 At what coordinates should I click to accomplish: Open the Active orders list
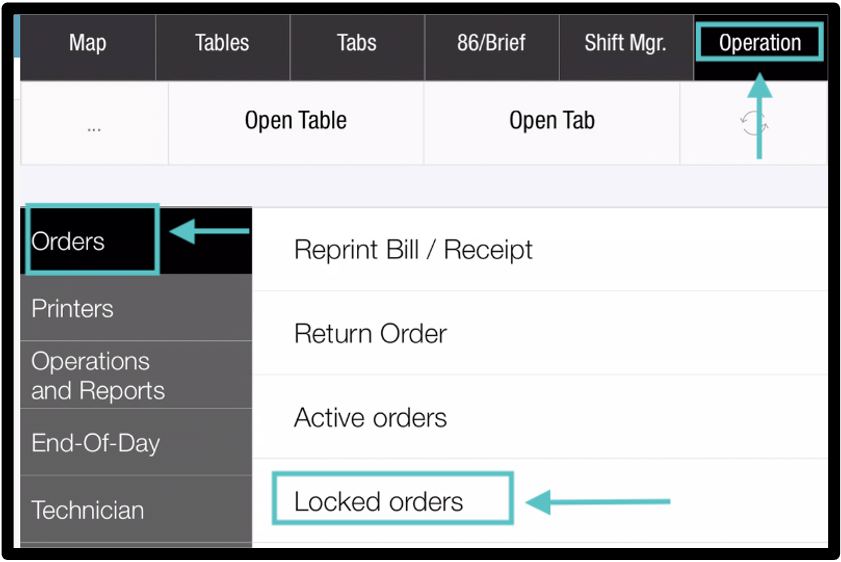click(x=370, y=417)
